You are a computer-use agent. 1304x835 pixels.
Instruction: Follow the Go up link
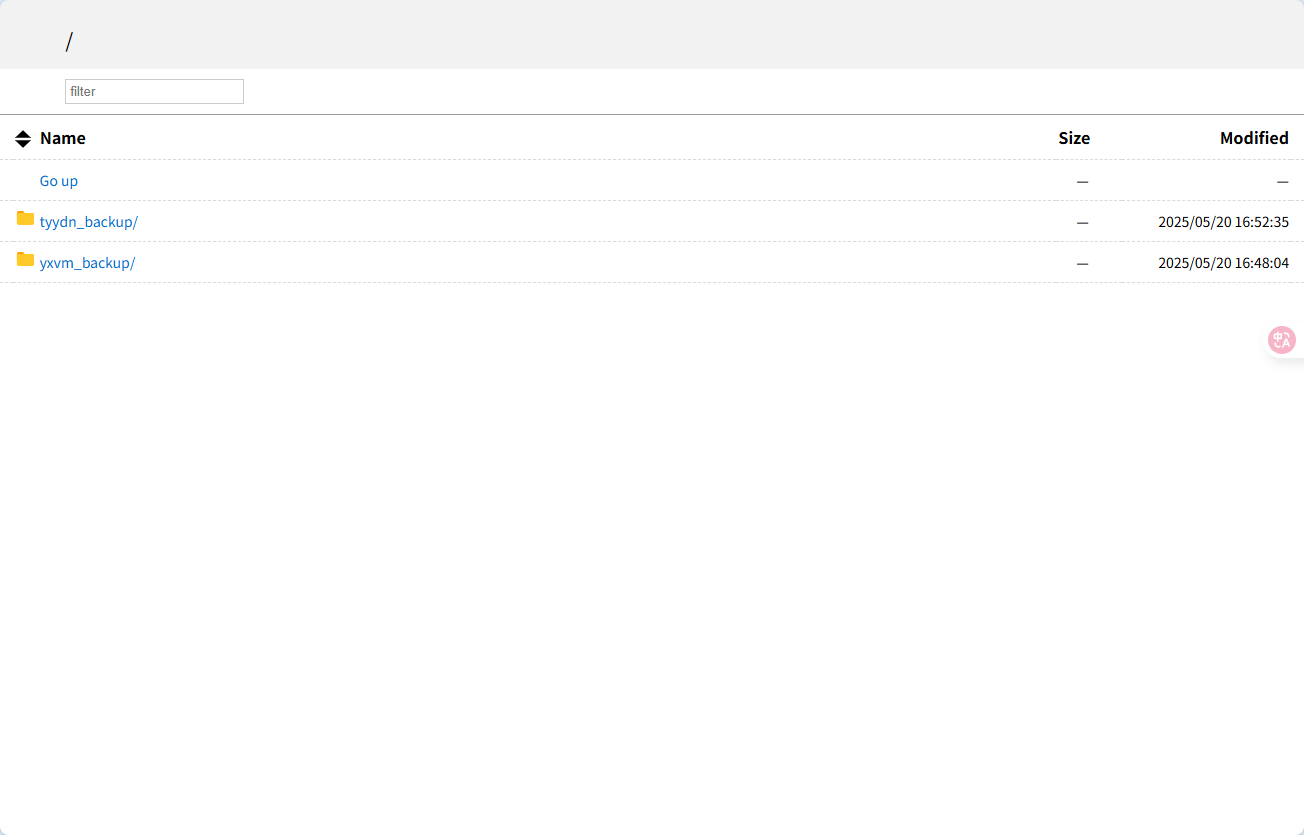[59, 181]
